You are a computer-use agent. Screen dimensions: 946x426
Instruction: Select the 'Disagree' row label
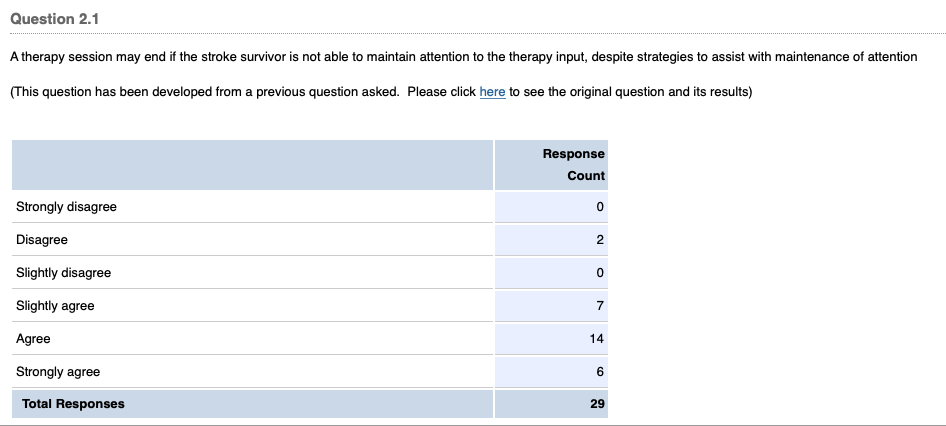pyautogui.click(x=42, y=240)
